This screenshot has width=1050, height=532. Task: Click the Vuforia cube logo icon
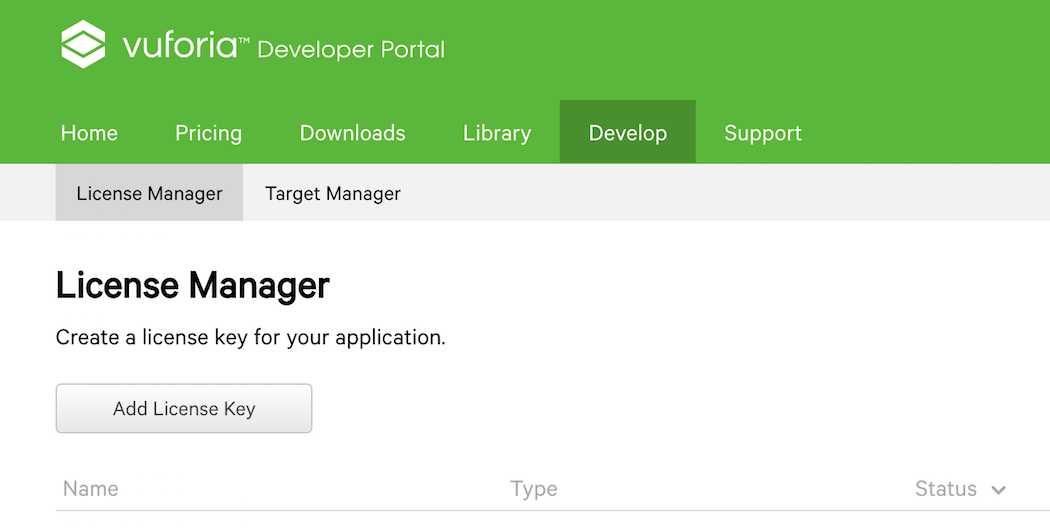(83, 44)
